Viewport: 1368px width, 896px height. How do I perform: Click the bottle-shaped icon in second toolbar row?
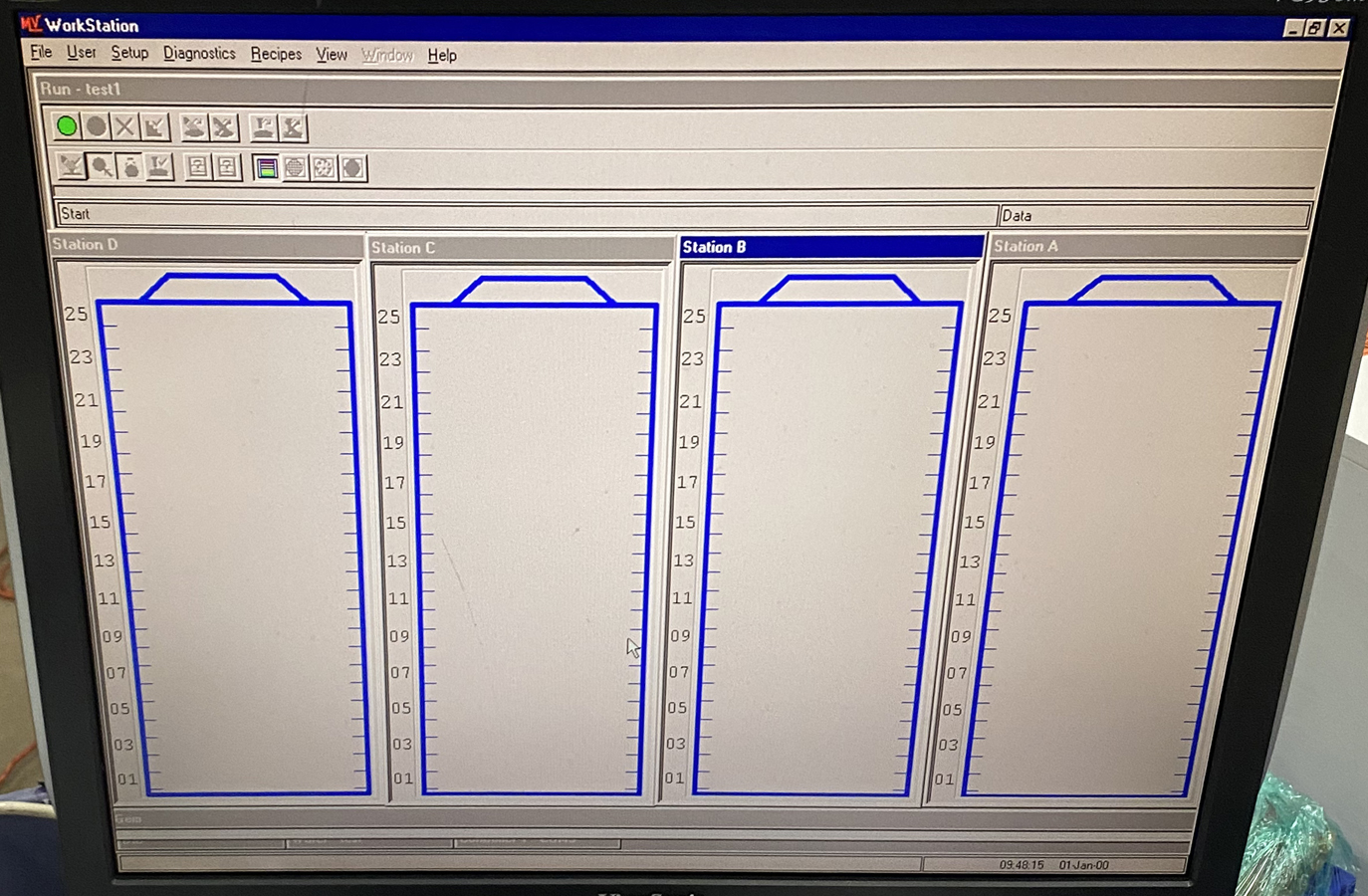click(x=130, y=167)
